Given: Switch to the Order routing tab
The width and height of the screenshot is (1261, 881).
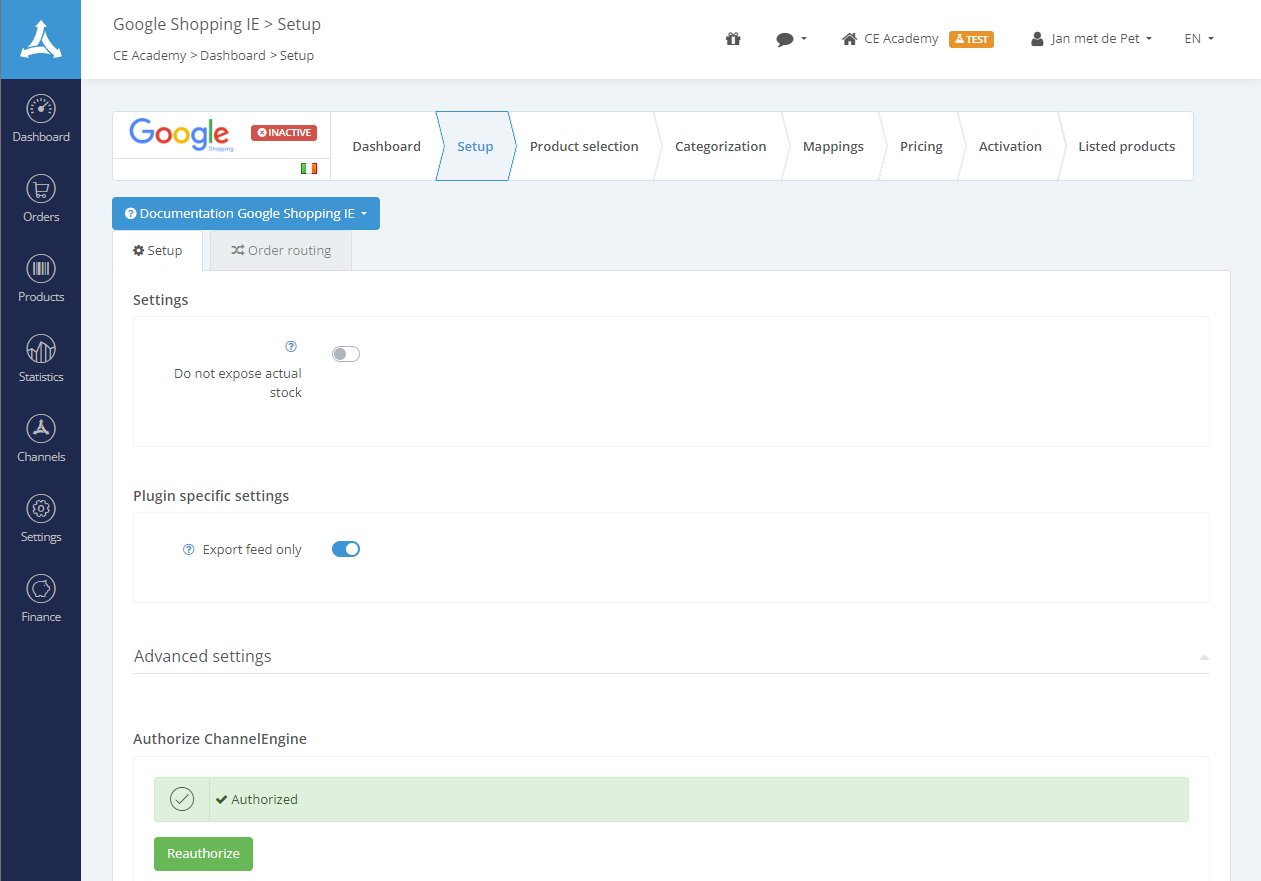Looking at the screenshot, I should 281,251.
